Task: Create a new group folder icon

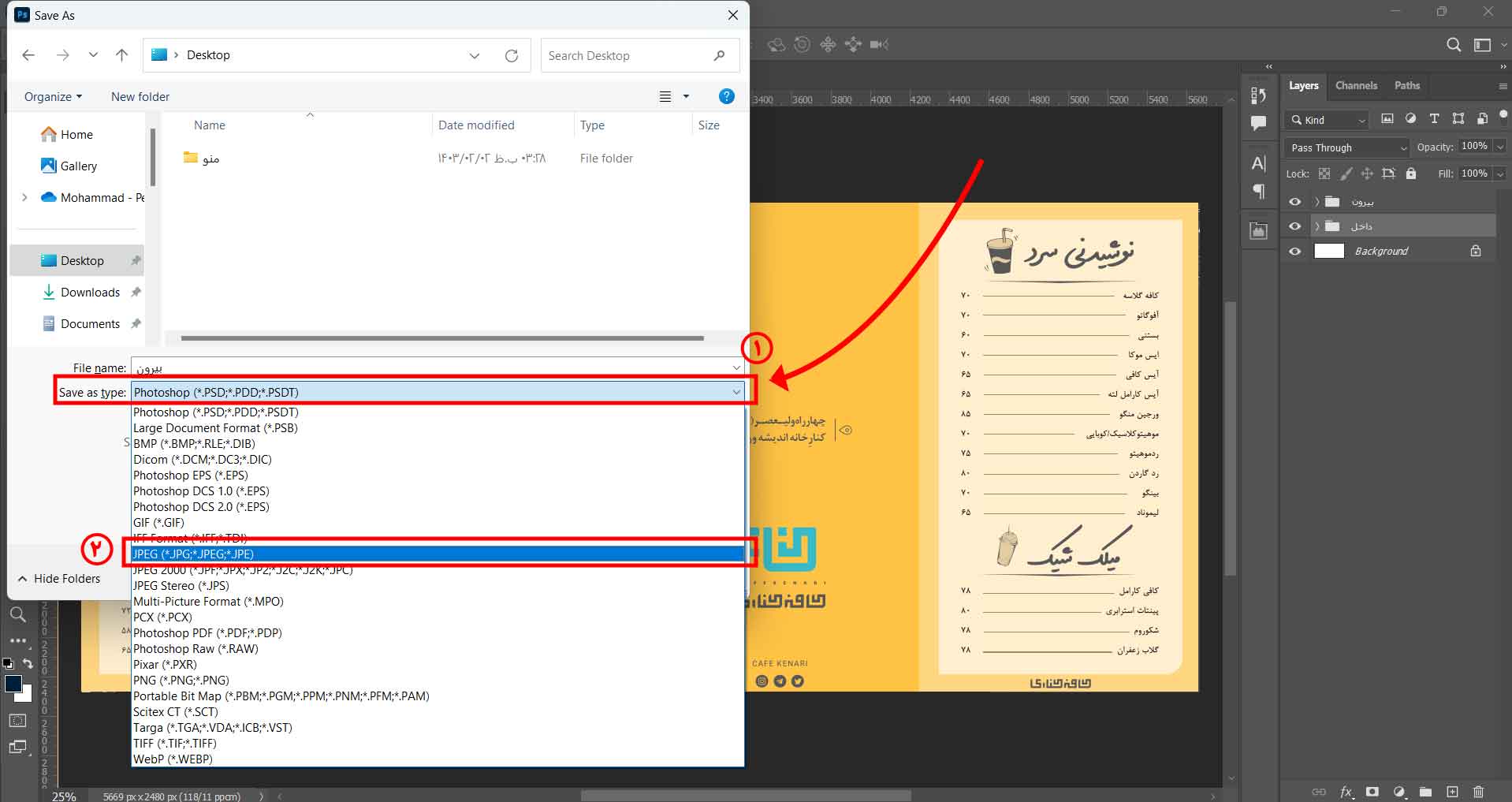Action: [1425, 792]
